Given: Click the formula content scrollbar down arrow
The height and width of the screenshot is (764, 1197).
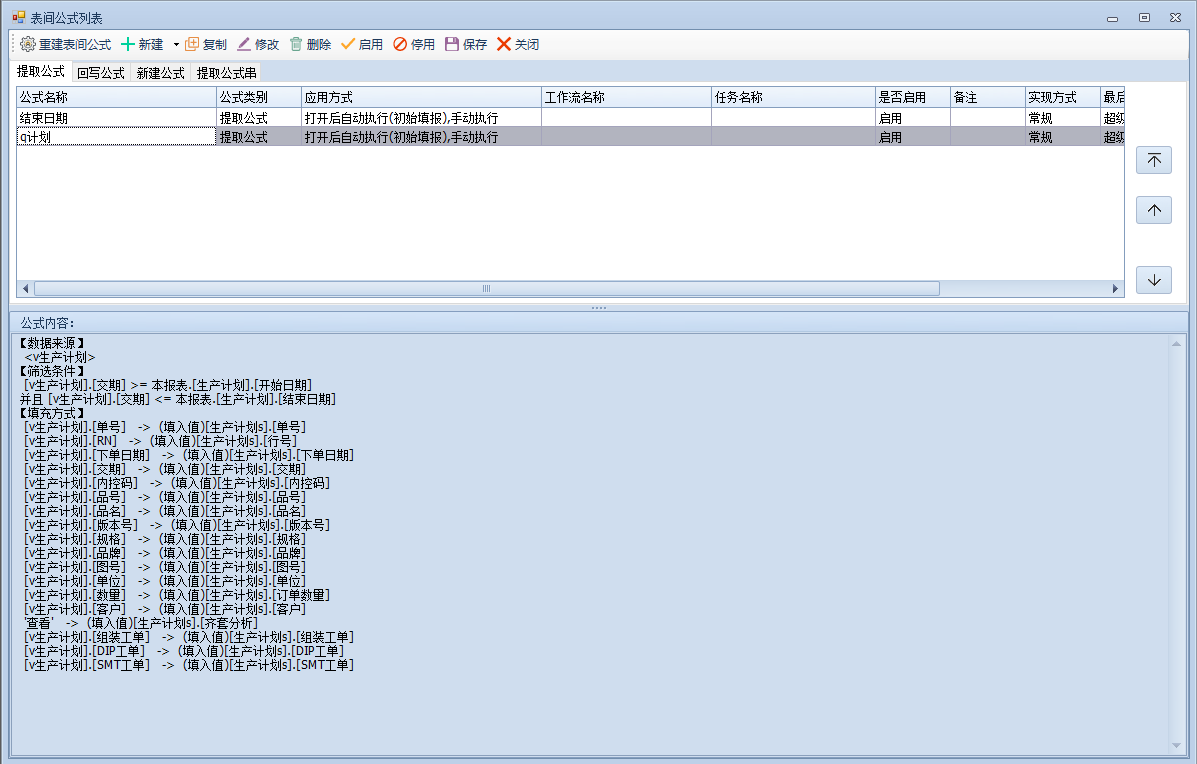Looking at the screenshot, I should click(x=1177, y=746).
